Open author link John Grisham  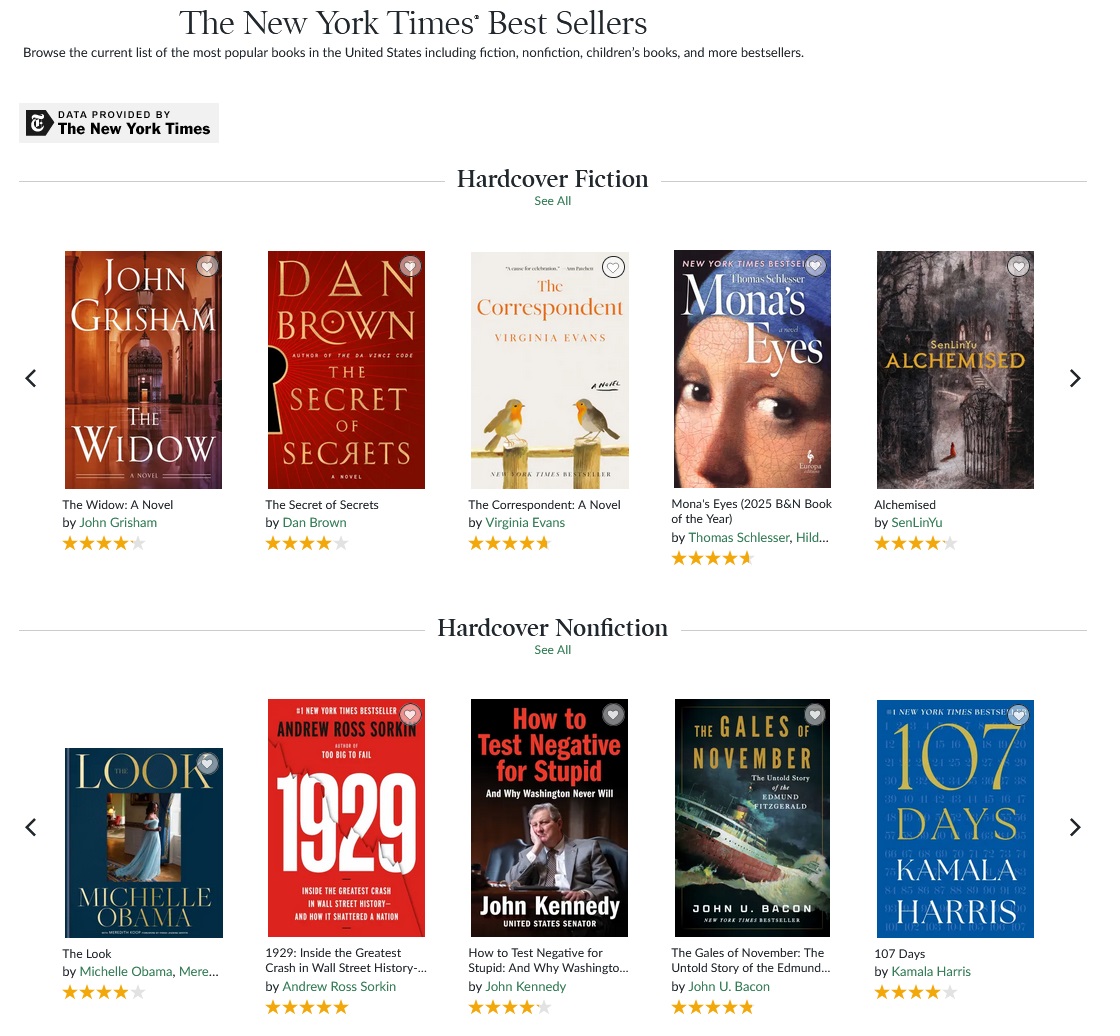118,523
